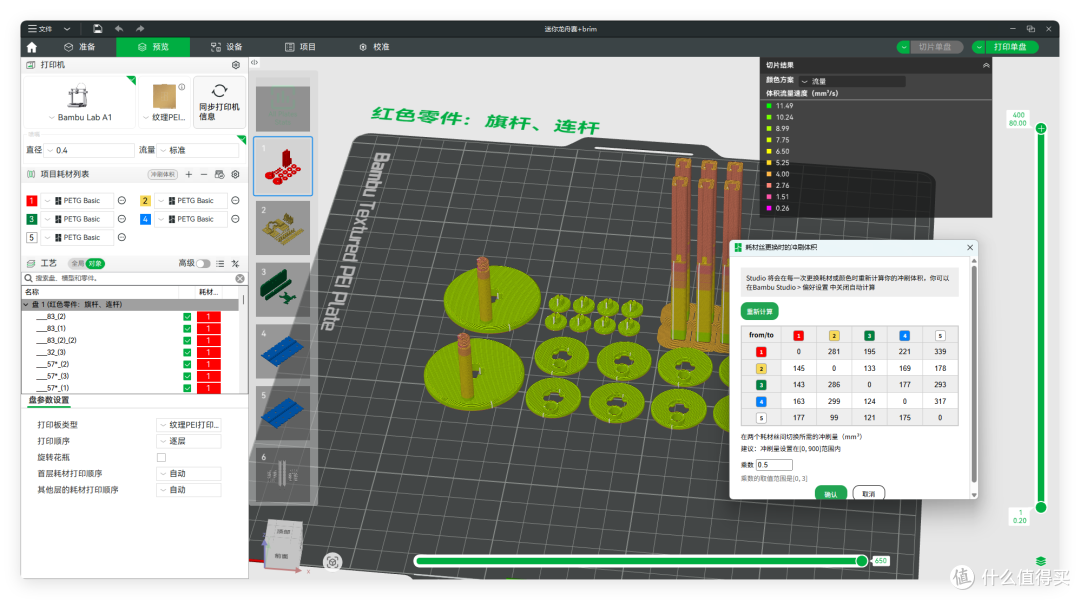Screen dimensions: 1080x600
Task: Click the 重新计算 button in the dialog
Action: (760, 311)
